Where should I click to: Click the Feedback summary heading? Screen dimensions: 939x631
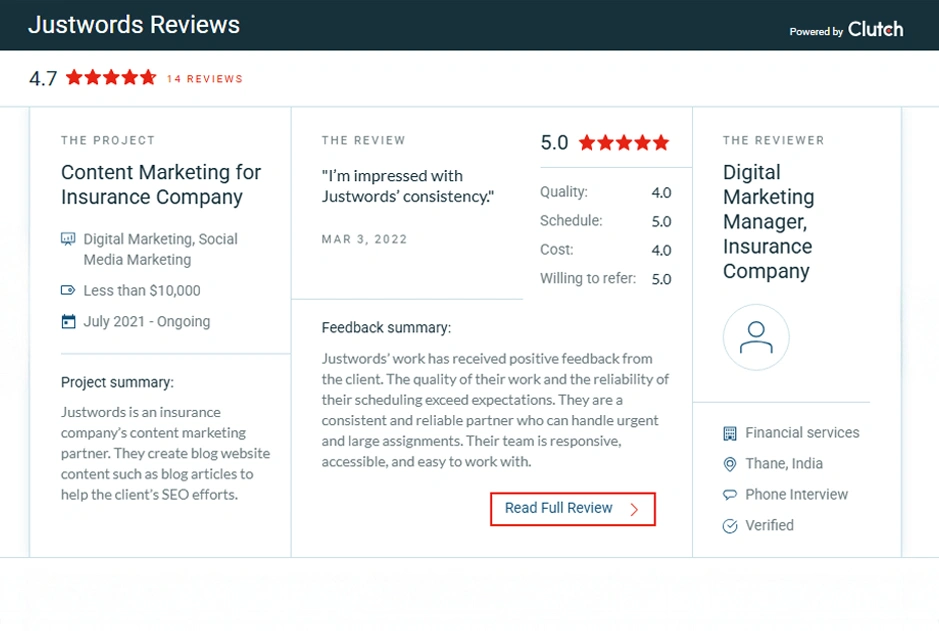coord(386,327)
